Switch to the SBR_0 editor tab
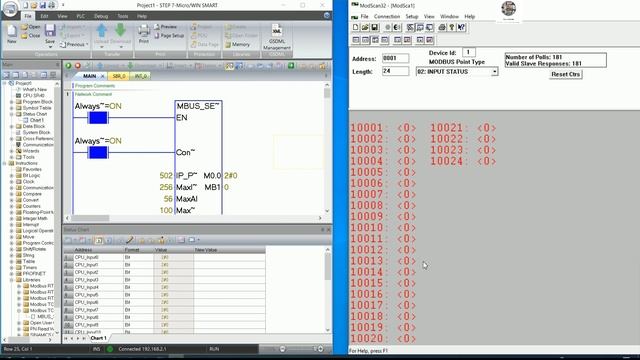The height and width of the screenshot is (360, 640). [119, 76]
